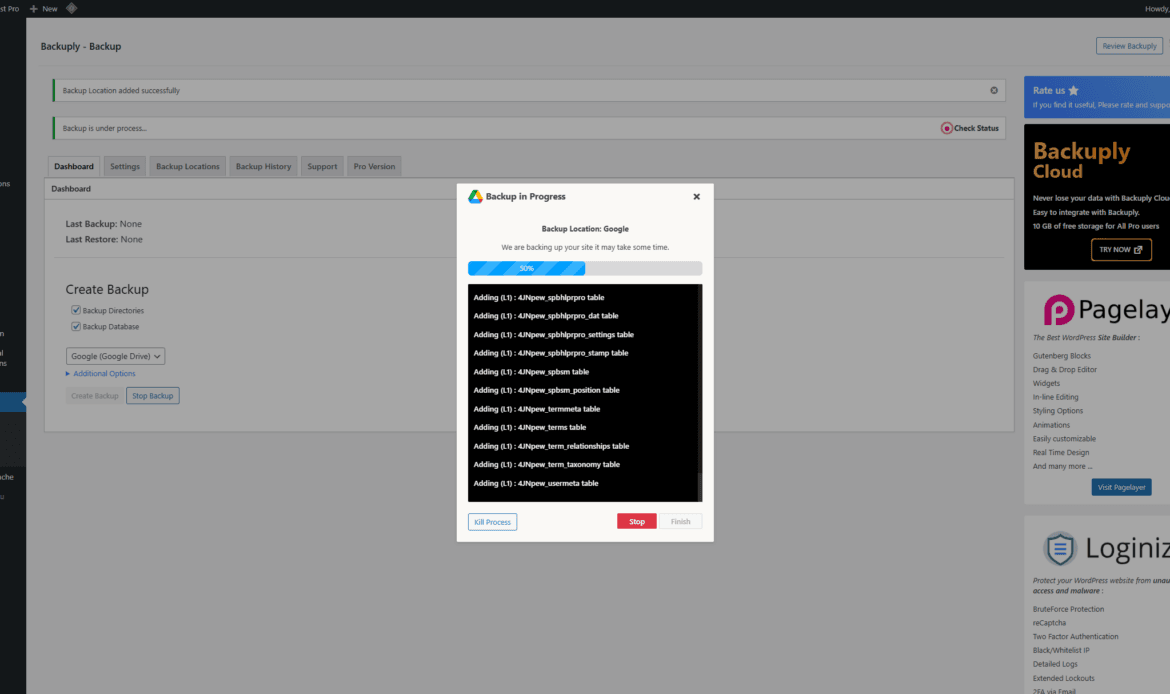Click the Rate us star icon

point(1071,88)
